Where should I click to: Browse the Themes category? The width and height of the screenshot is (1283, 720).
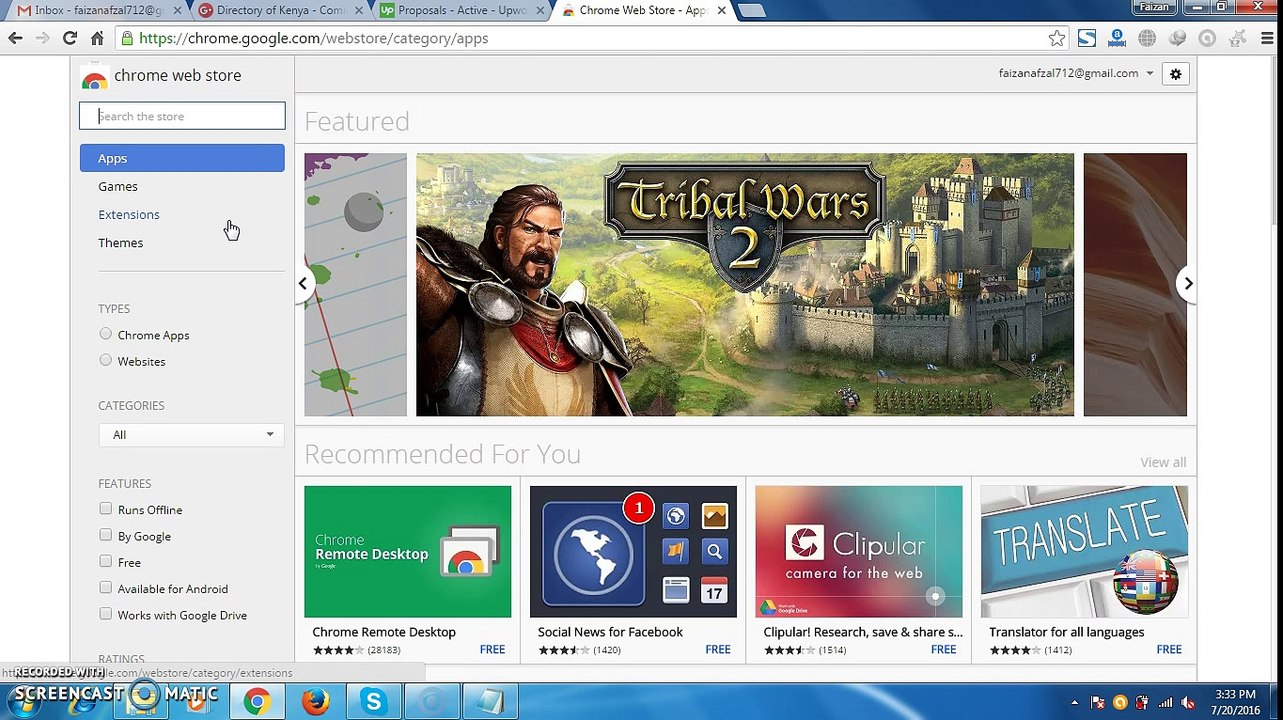[121, 243]
